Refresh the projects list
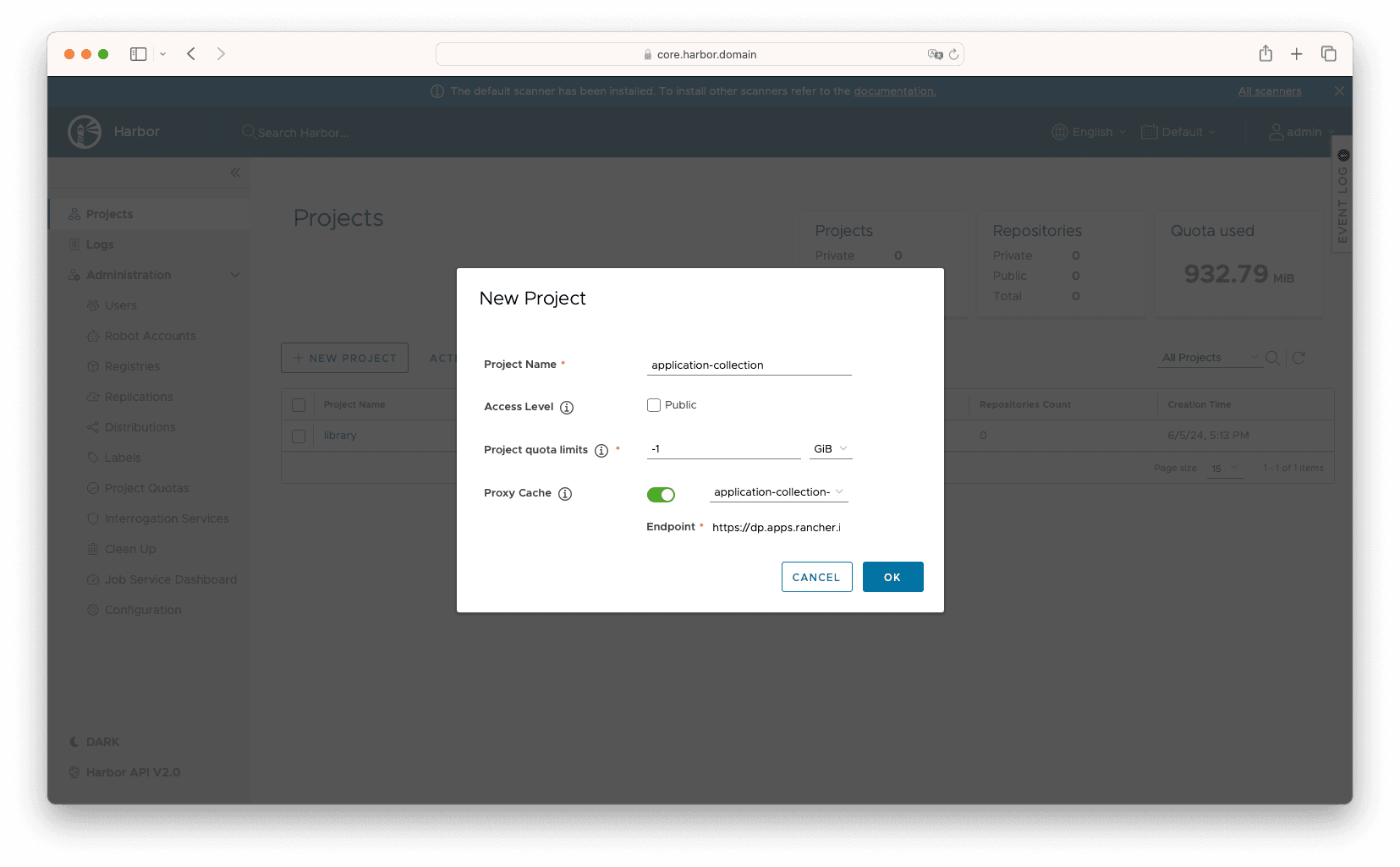Viewport: 1400px width, 867px height. pos(1300,358)
